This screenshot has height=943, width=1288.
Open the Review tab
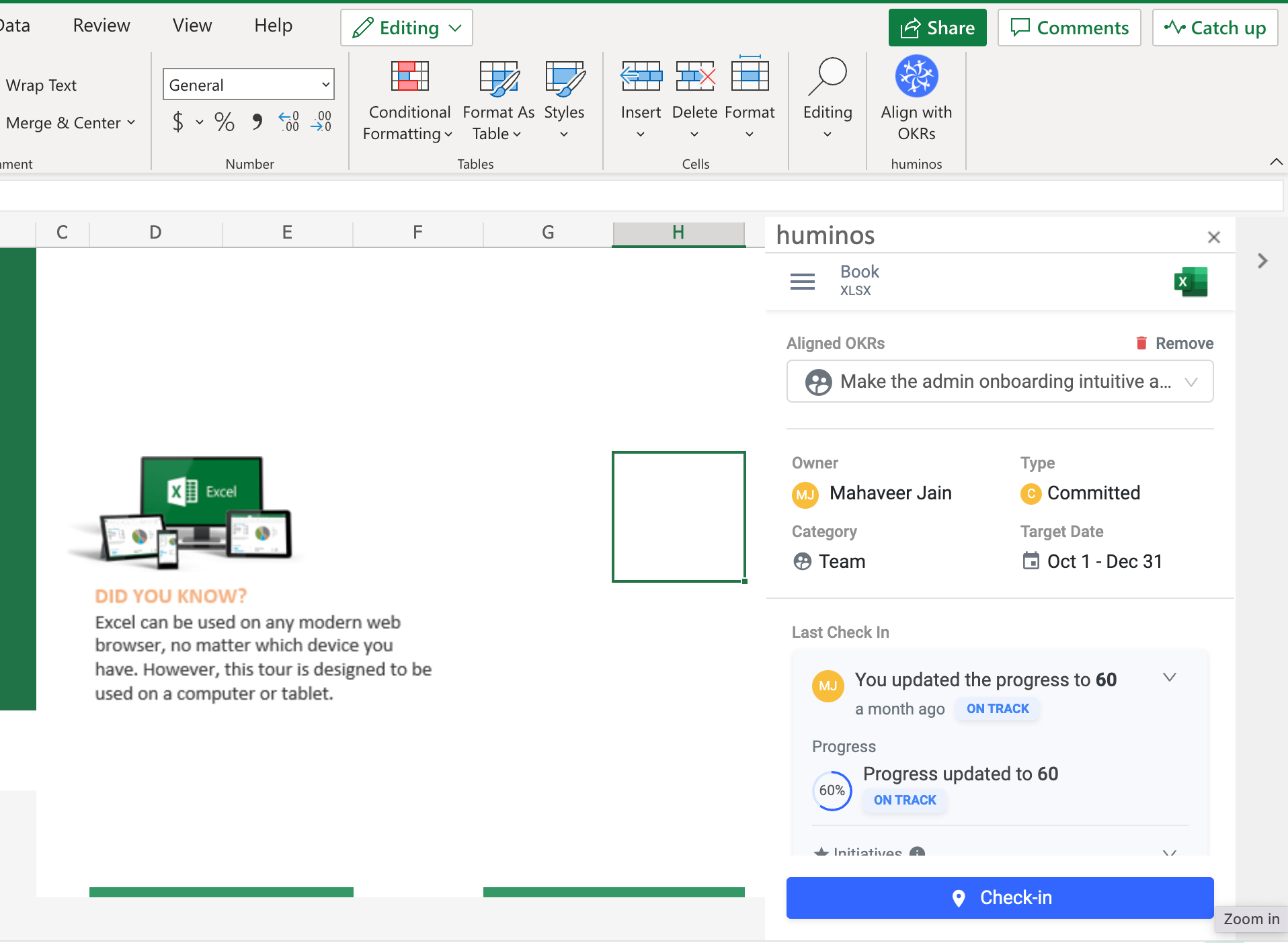tap(102, 26)
